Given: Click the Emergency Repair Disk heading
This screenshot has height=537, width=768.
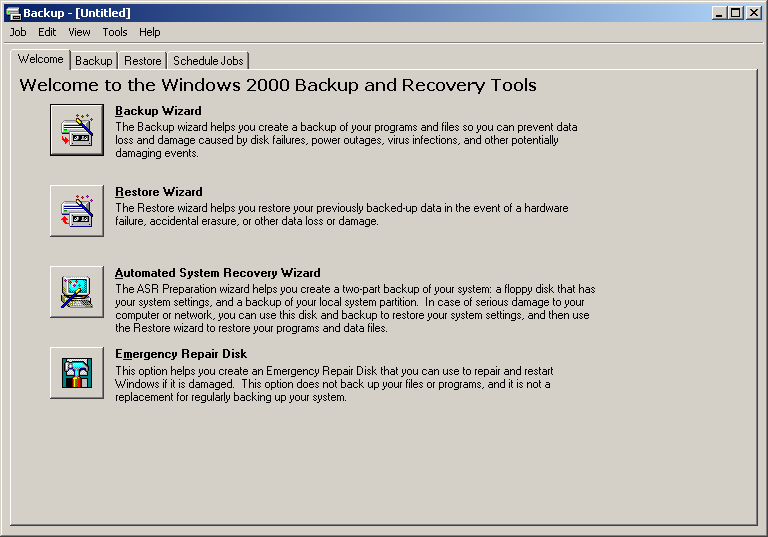Looking at the screenshot, I should [x=181, y=354].
